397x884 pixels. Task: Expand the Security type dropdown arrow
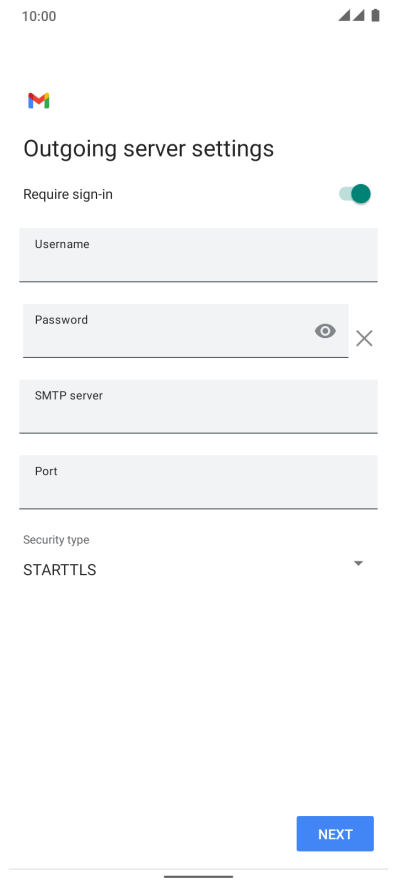click(x=358, y=563)
